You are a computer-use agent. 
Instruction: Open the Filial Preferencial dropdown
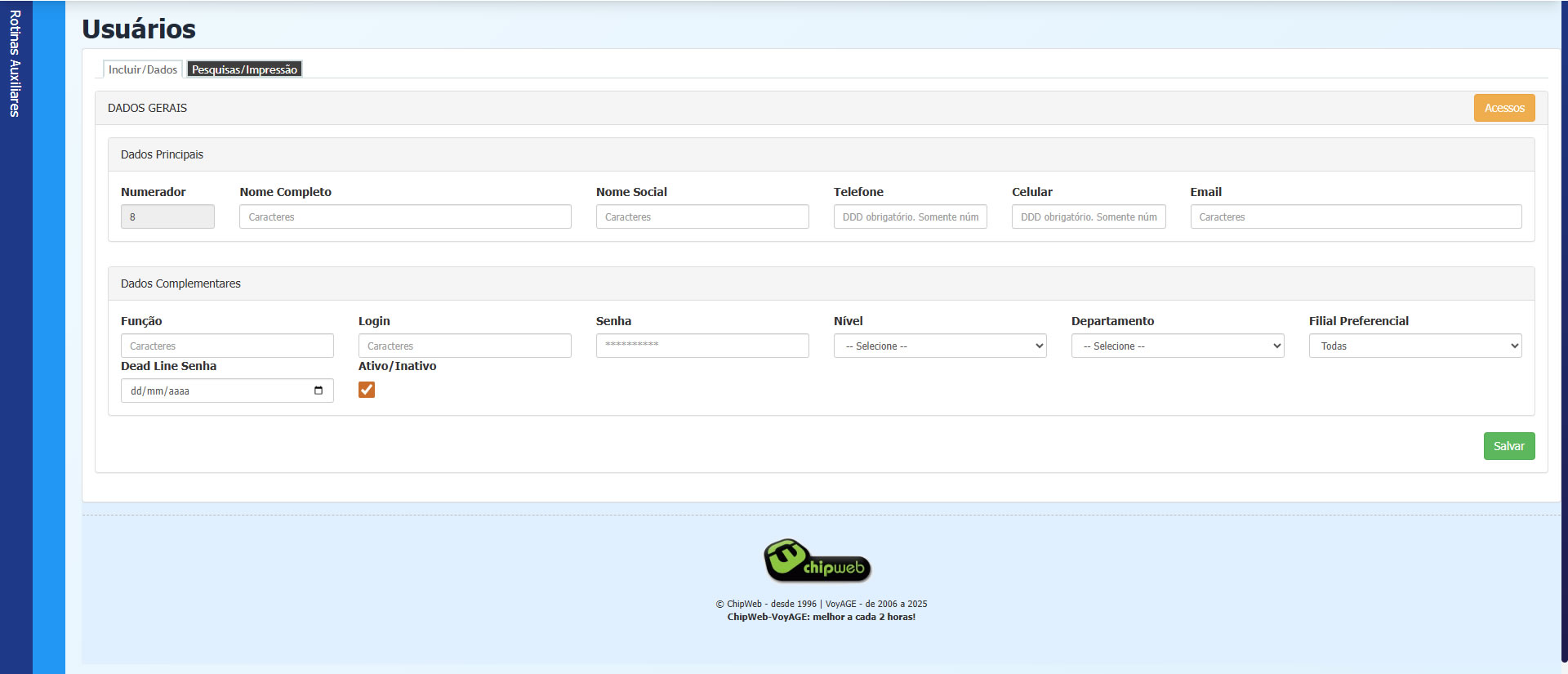pyautogui.click(x=1415, y=346)
